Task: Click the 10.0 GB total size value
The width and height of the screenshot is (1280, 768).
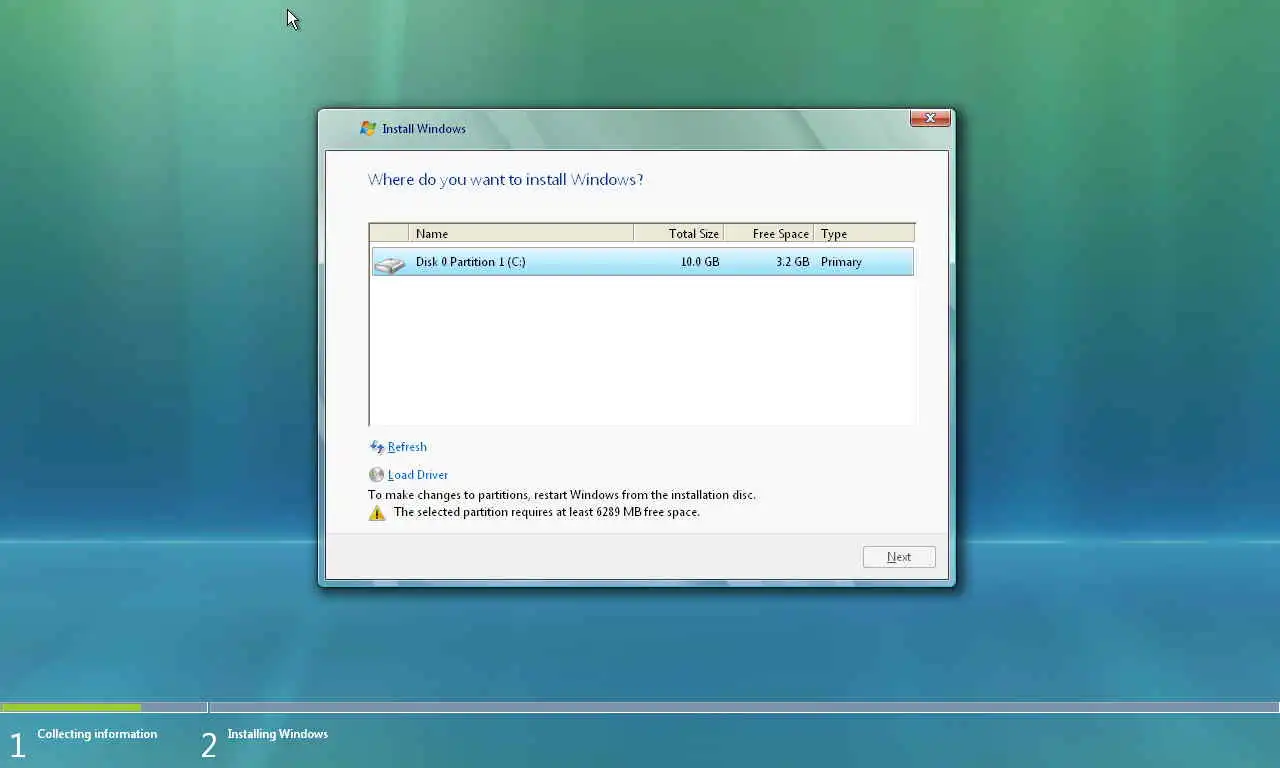Action: [700, 262]
